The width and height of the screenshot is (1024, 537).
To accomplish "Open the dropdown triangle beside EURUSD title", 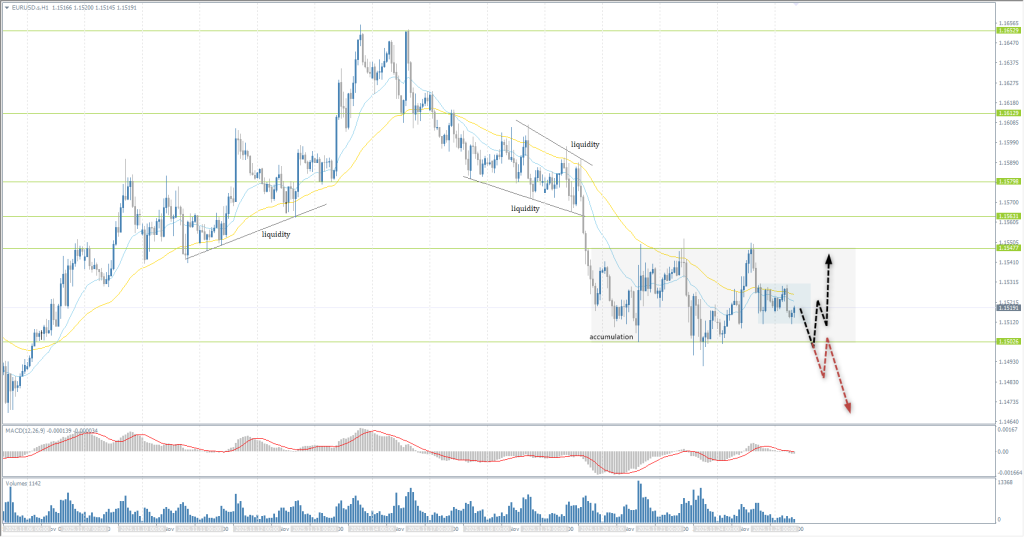I will pyautogui.click(x=6, y=8).
